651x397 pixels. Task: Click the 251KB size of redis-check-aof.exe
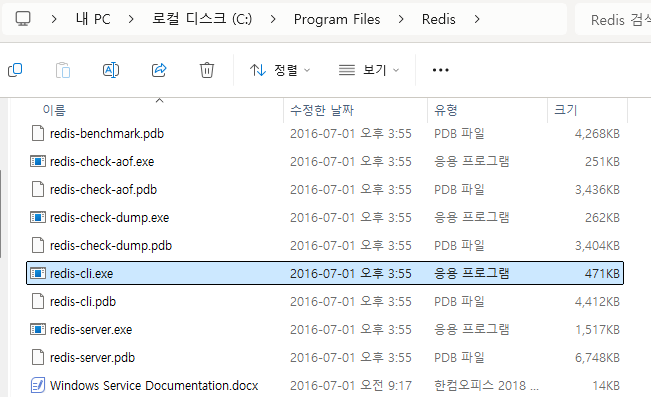tap(602, 162)
